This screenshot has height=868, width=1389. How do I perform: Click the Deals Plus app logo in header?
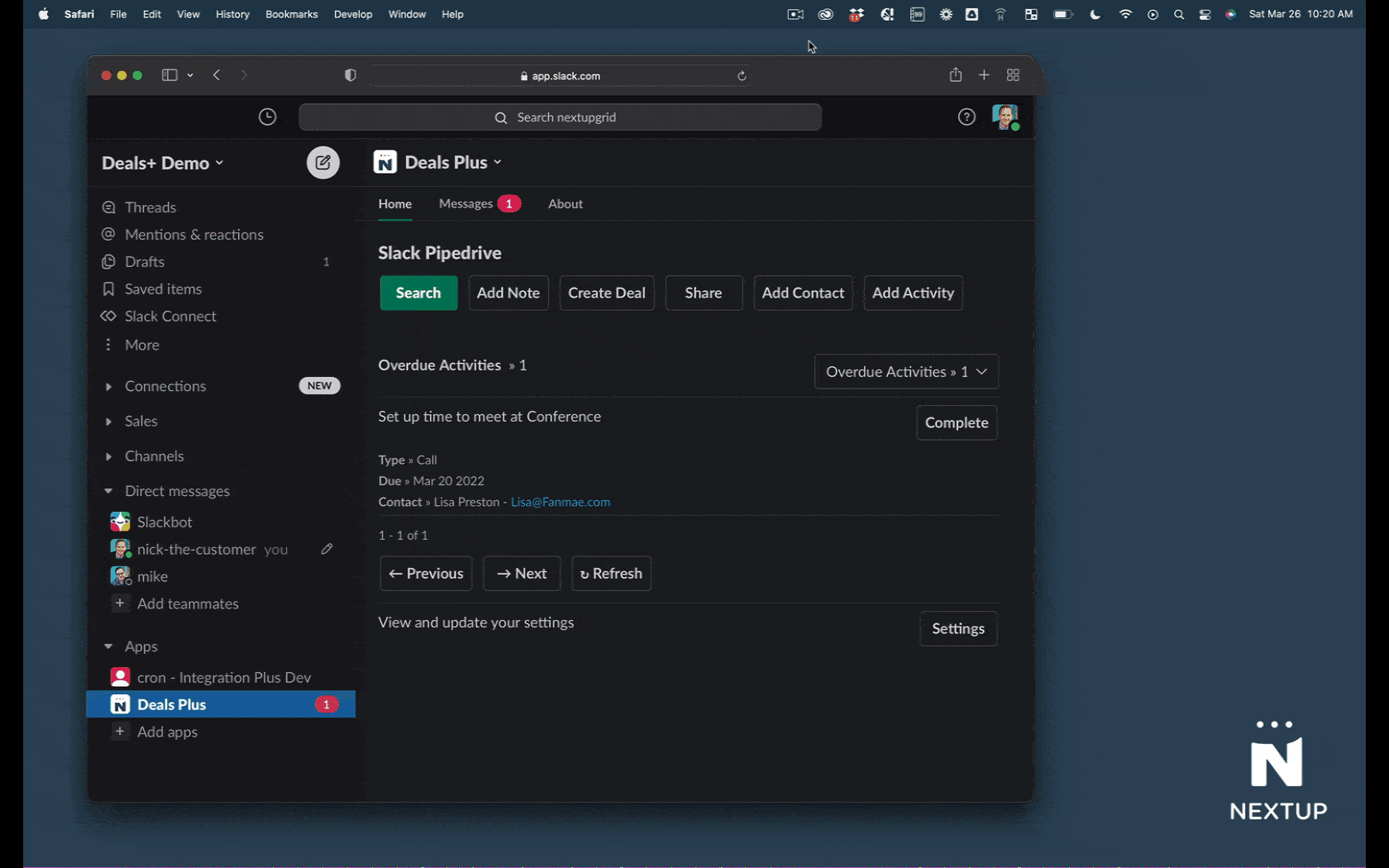tap(384, 162)
